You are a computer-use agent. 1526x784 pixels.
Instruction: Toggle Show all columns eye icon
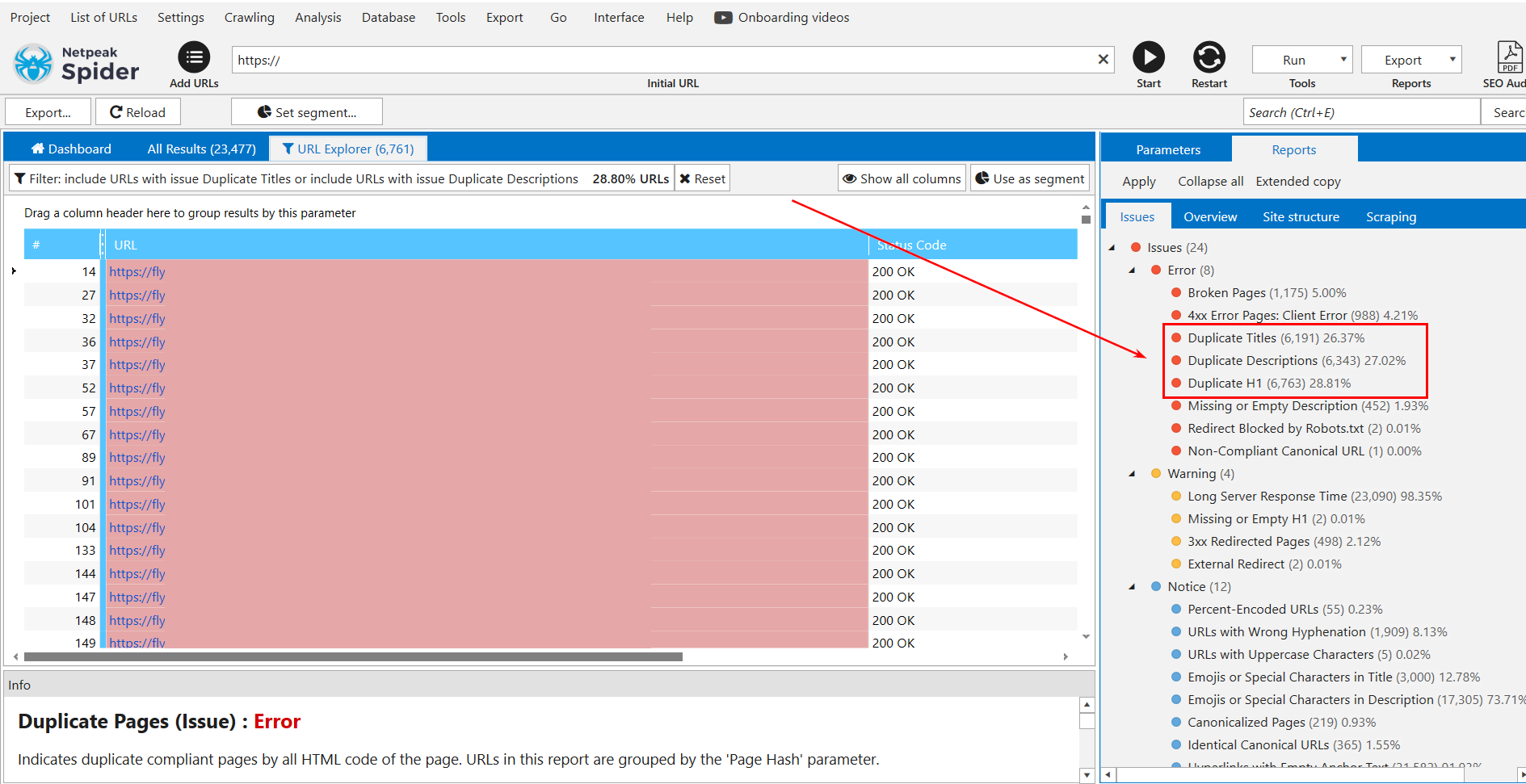pos(849,178)
